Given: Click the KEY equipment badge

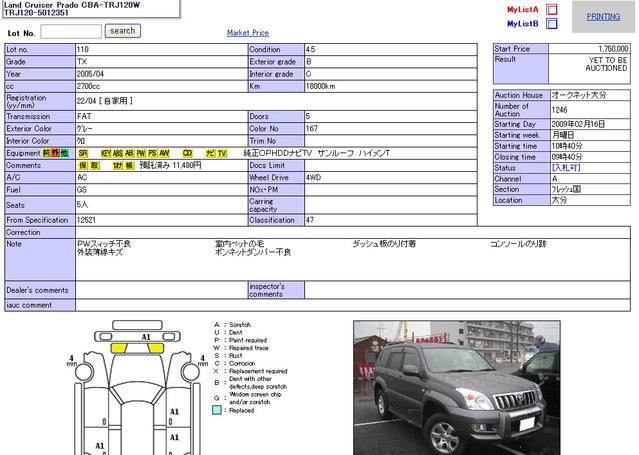Looking at the screenshot, I should [106, 153].
